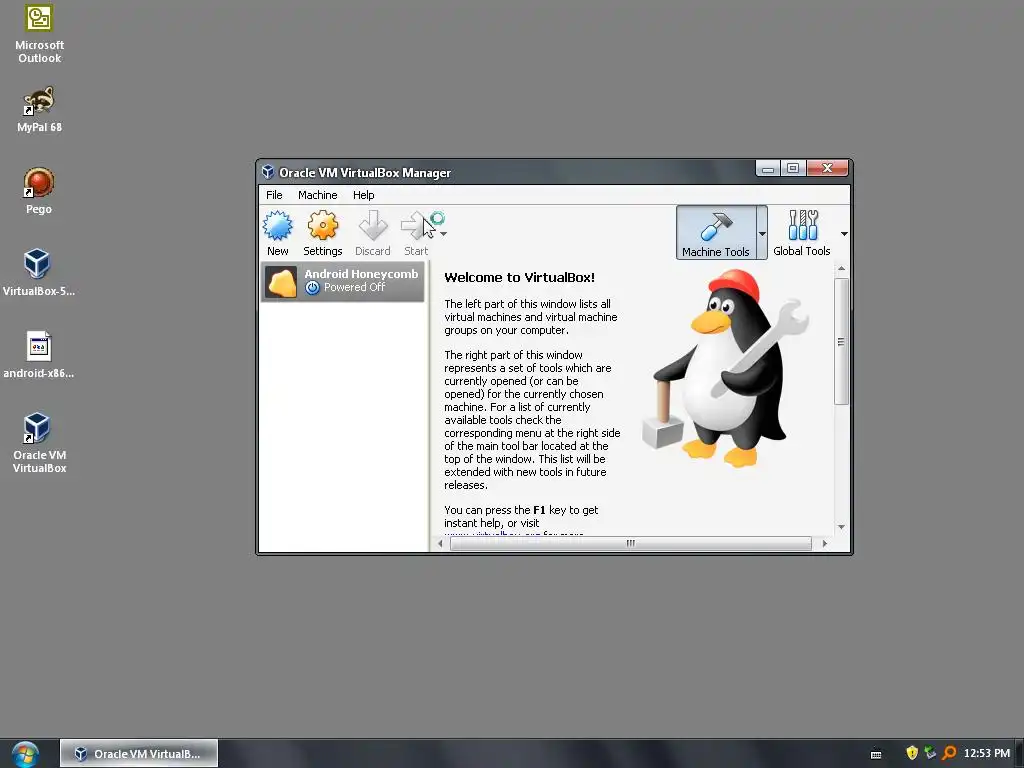
Task: Minimize the VirtualBox Manager window
Action: 768,168
